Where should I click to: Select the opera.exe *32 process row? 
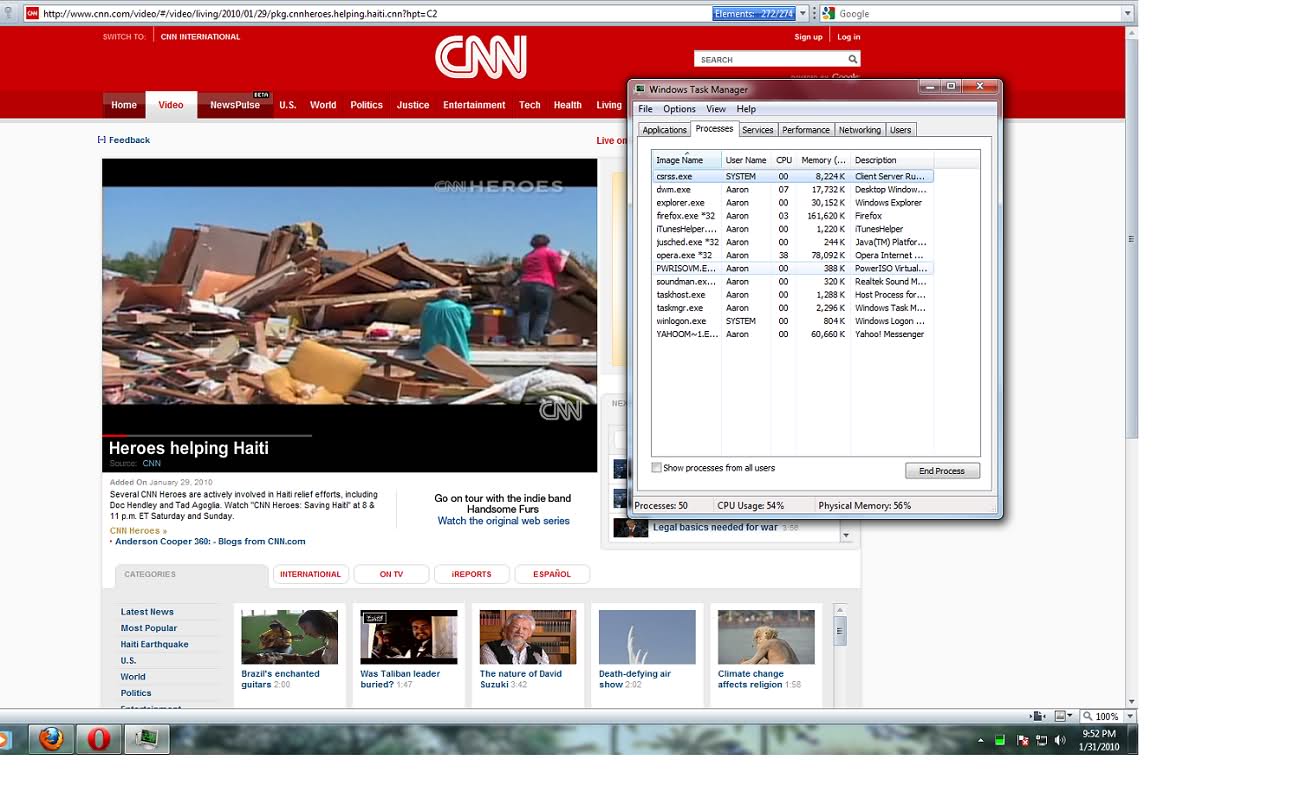click(793, 255)
